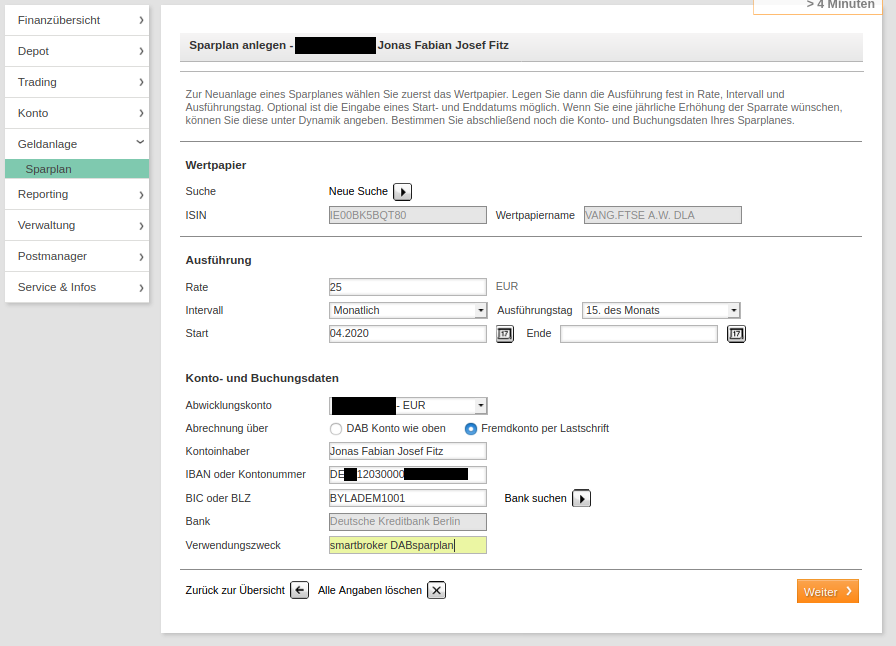Open the Trading menu item
This screenshot has height=646, width=896.
click(x=76, y=82)
